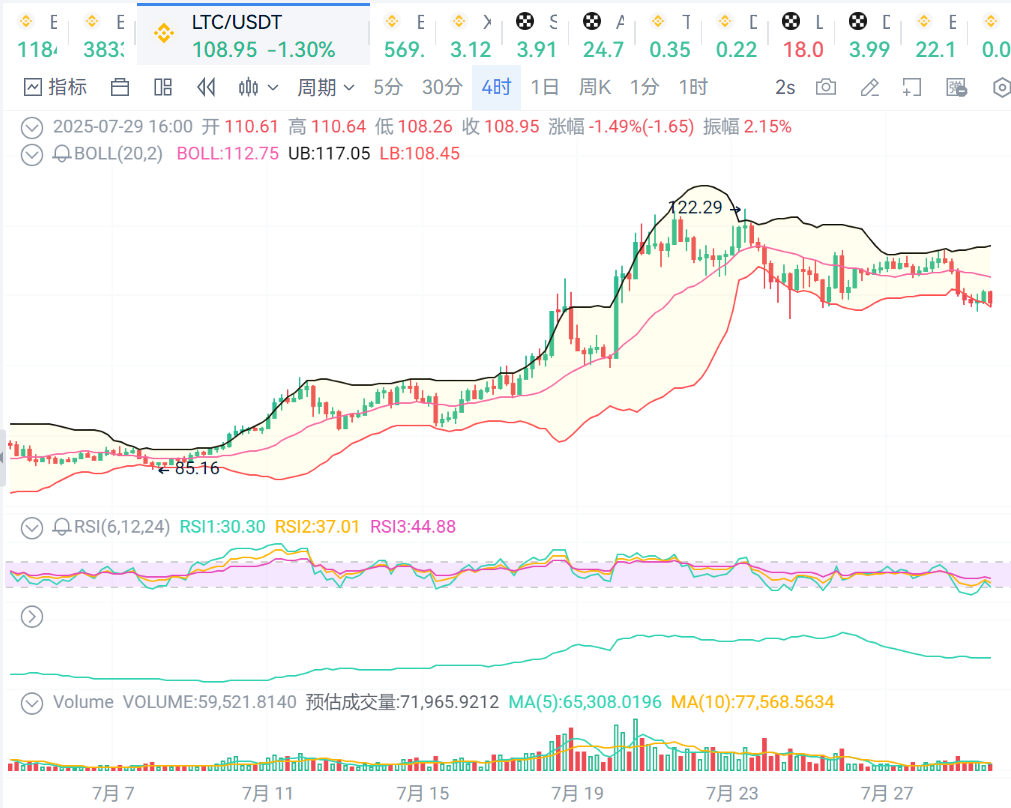Select the 1日 timeframe
The width and height of the screenshot is (1011, 808).
tap(544, 87)
